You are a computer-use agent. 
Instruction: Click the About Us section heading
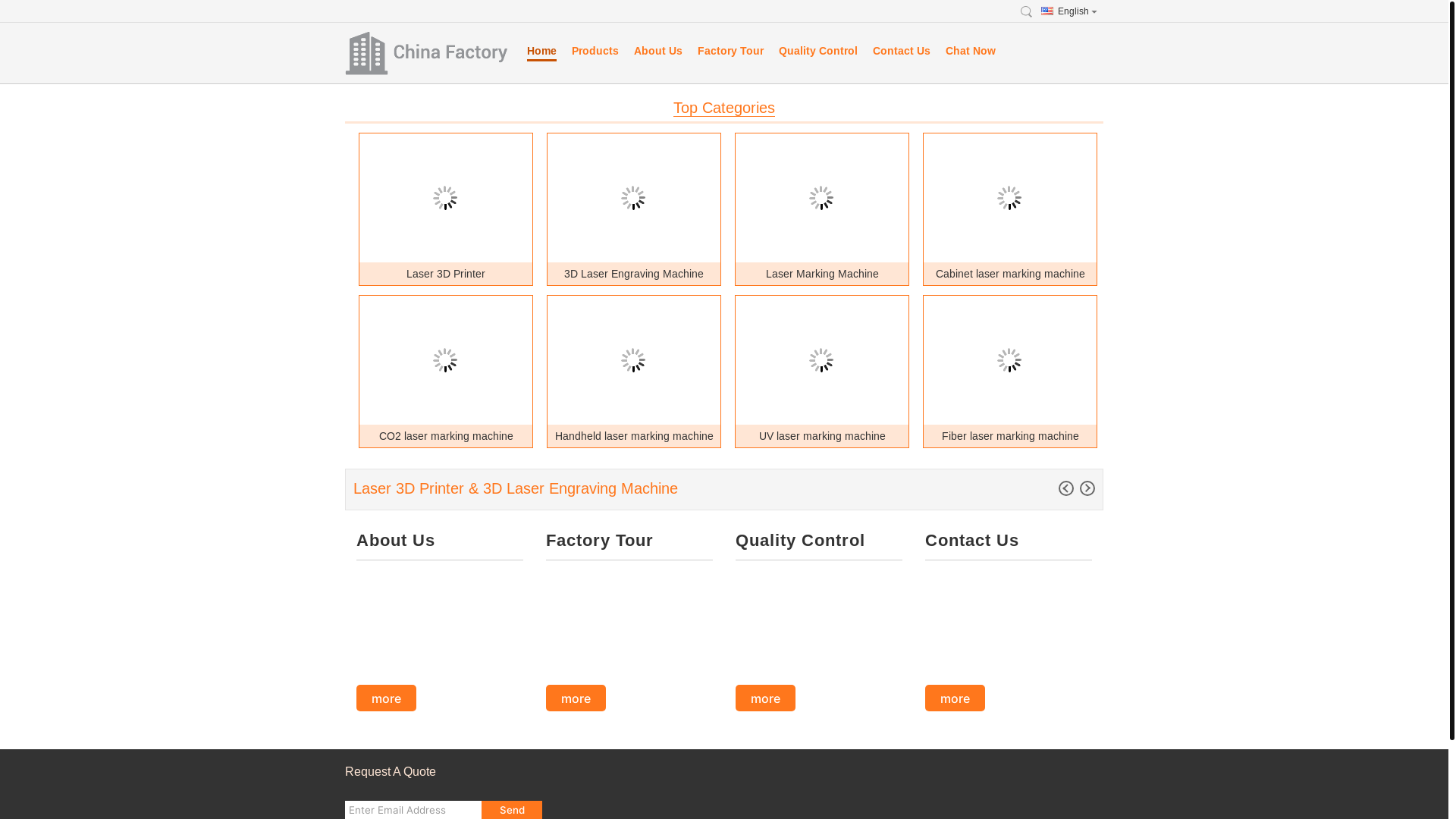point(396,540)
